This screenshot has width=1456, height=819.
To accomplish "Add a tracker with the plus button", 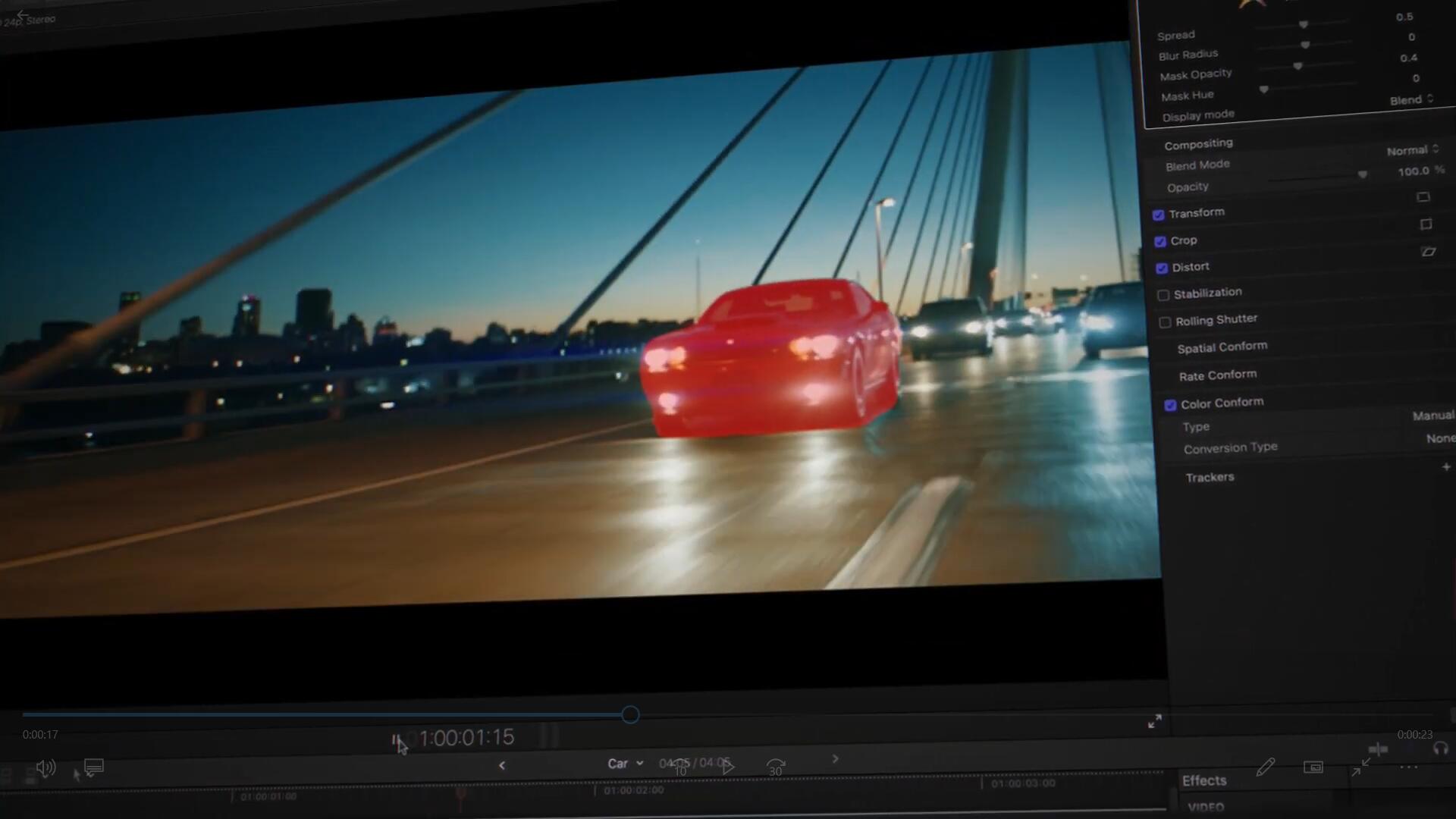I will click(1445, 467).
